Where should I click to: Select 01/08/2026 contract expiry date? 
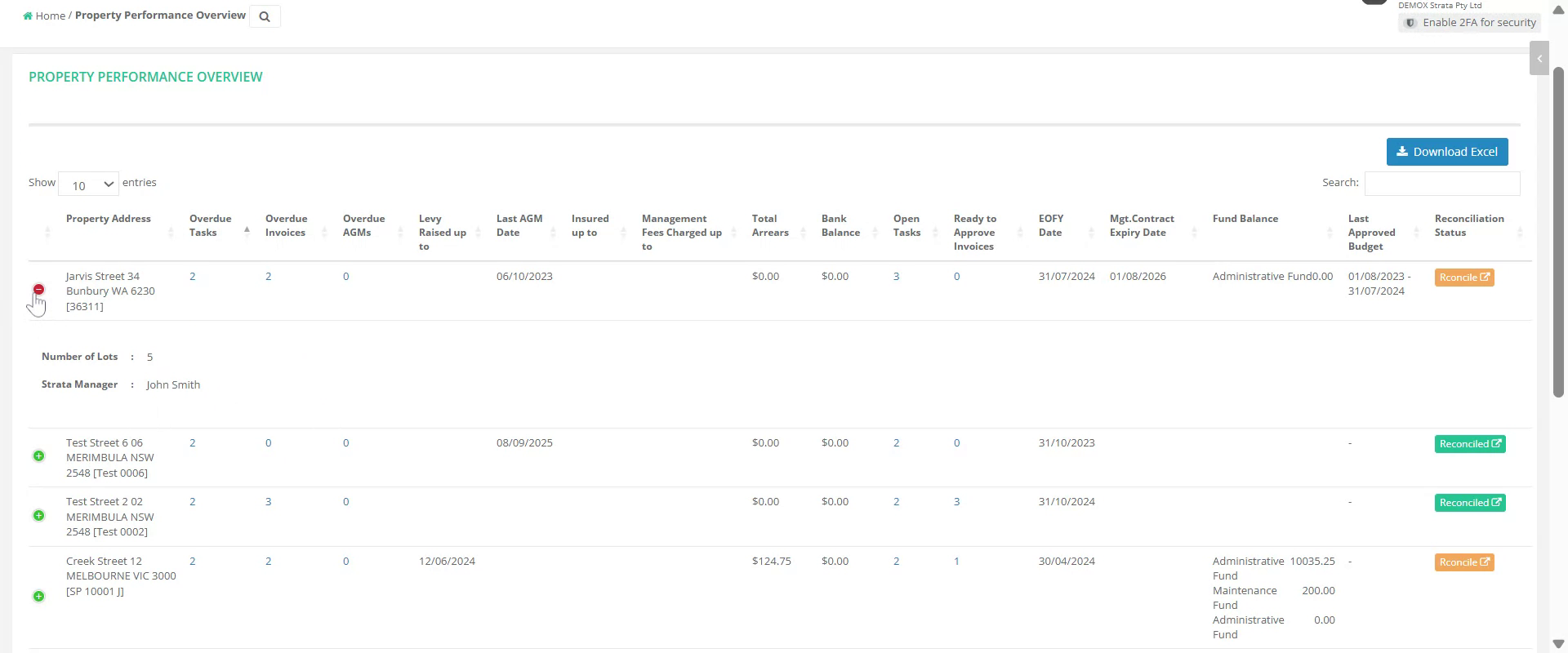(x=1138, y=277)
